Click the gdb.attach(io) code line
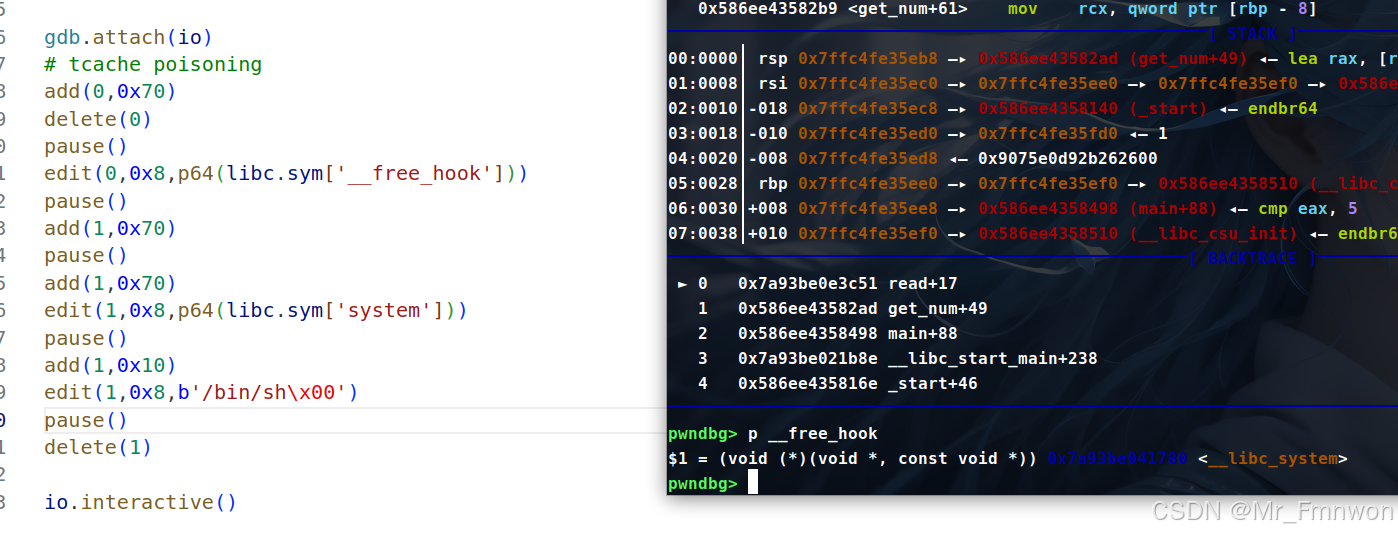 (x=128, y=38)
